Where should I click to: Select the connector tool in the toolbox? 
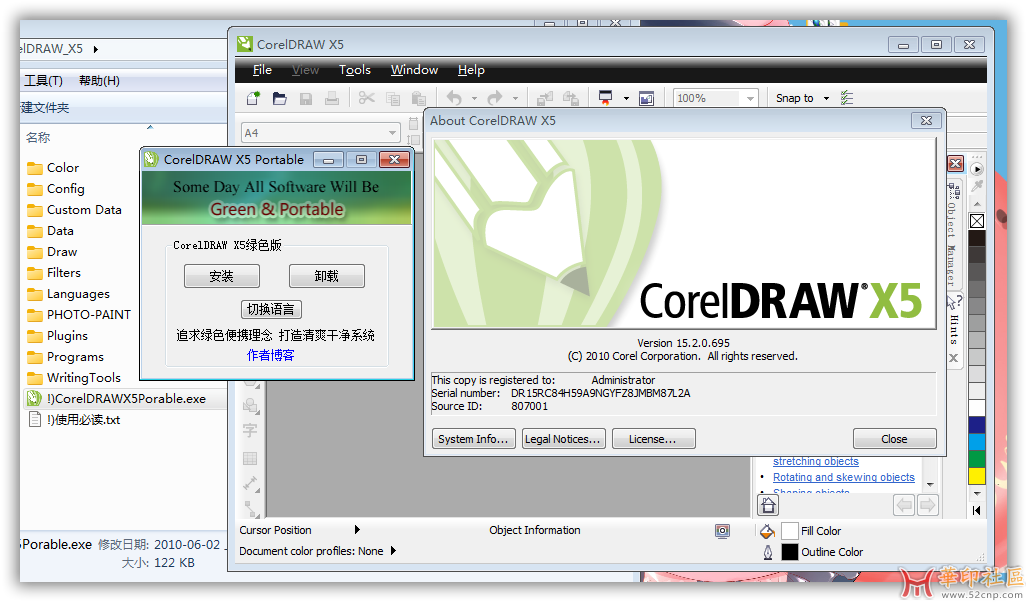pyautogui.click(x=252, y=509)
